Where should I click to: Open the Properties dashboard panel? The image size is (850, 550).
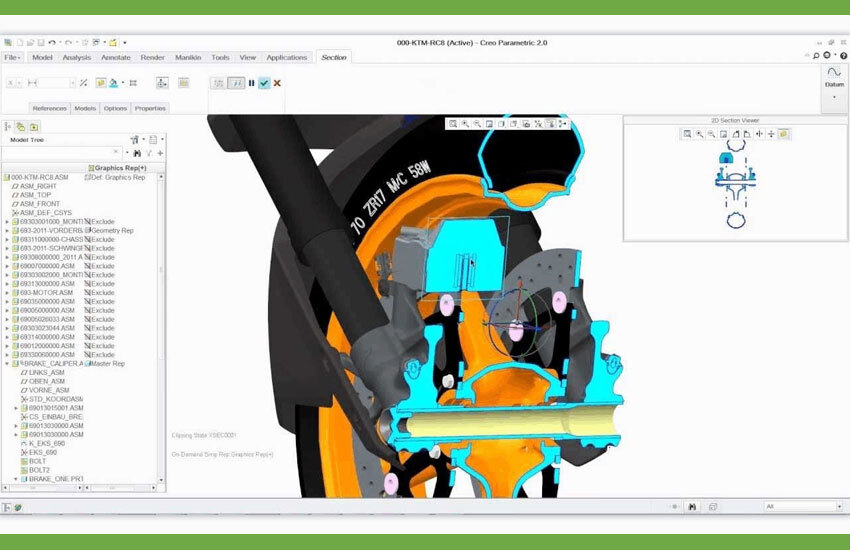150,108
